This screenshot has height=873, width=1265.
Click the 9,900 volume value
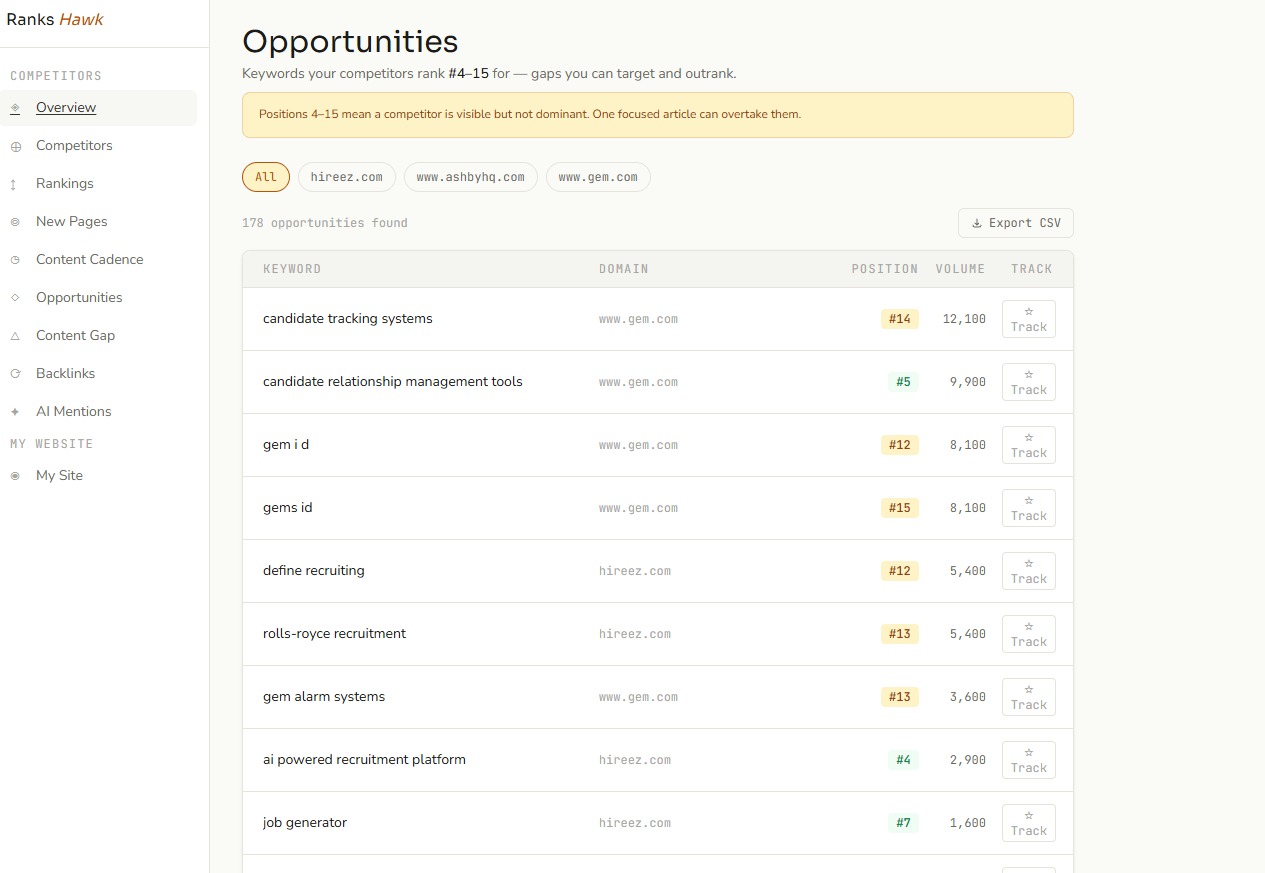click(x=968, y=382)
